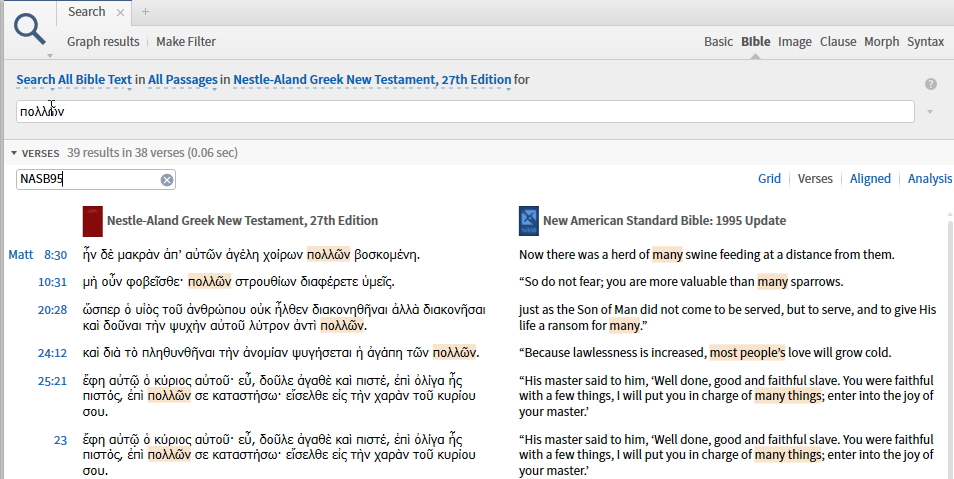
Task: Switch to the Basic search type
Action: tap(718, 42)
